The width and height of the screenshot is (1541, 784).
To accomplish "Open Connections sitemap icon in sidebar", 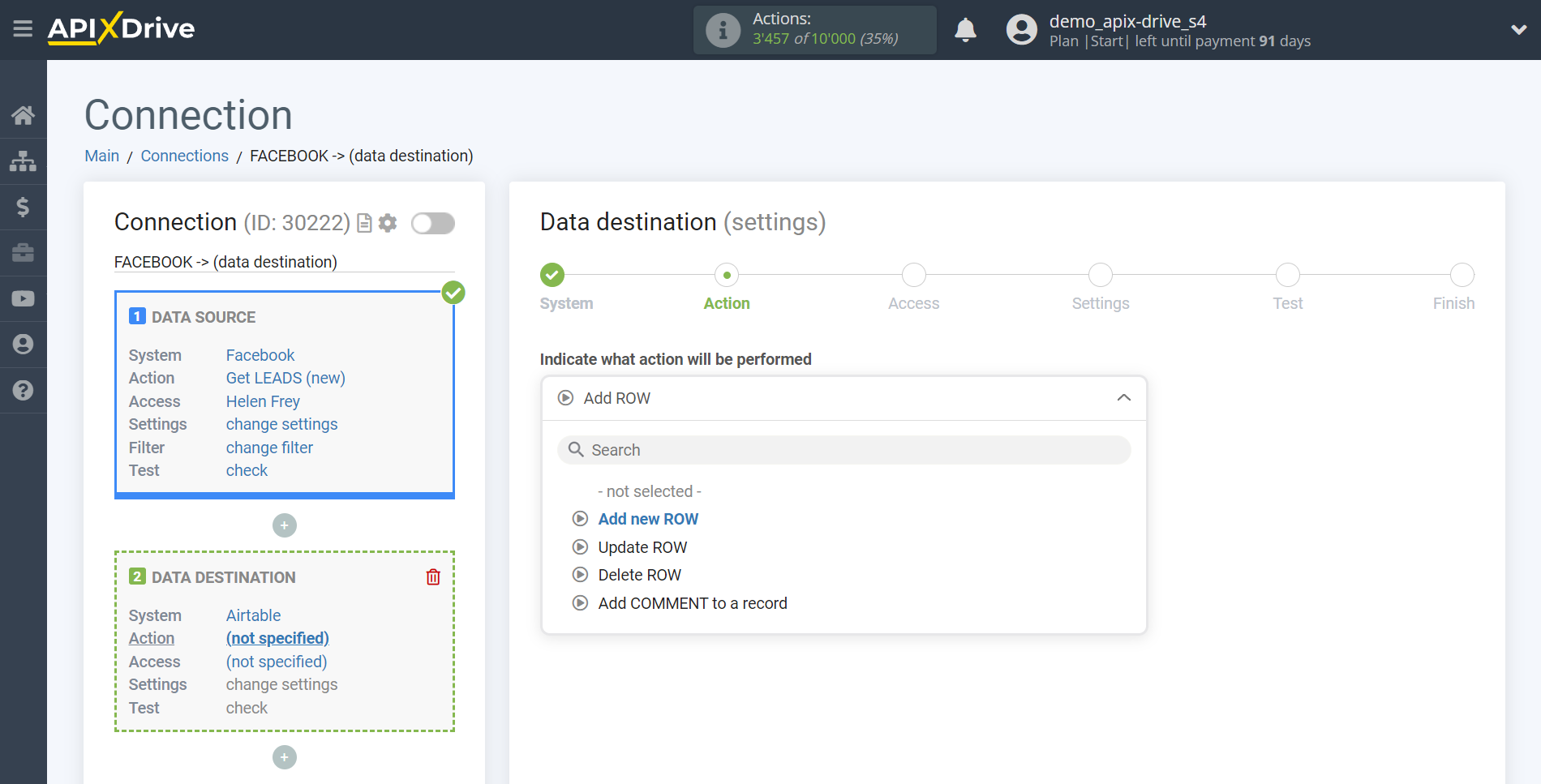I will [x=23, y=161].
